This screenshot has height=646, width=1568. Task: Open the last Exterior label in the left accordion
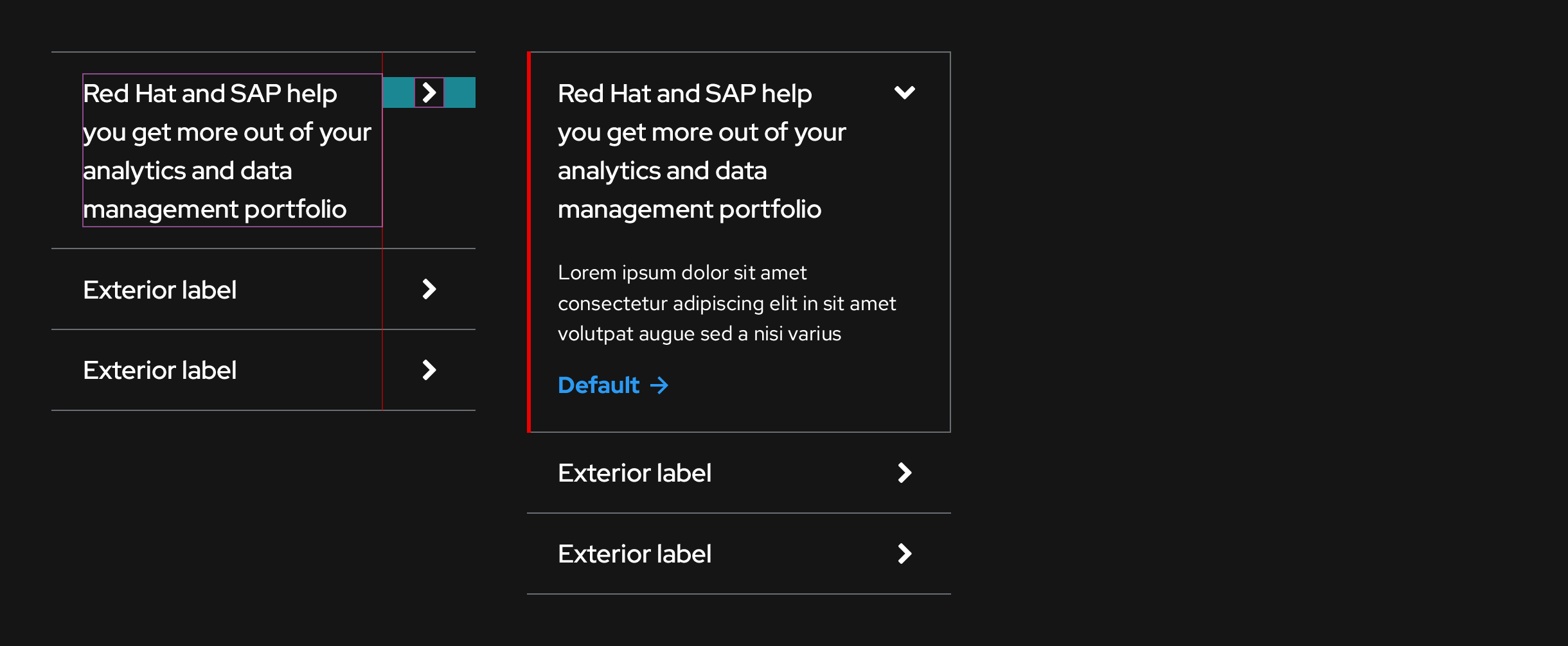tap(160, 371)
